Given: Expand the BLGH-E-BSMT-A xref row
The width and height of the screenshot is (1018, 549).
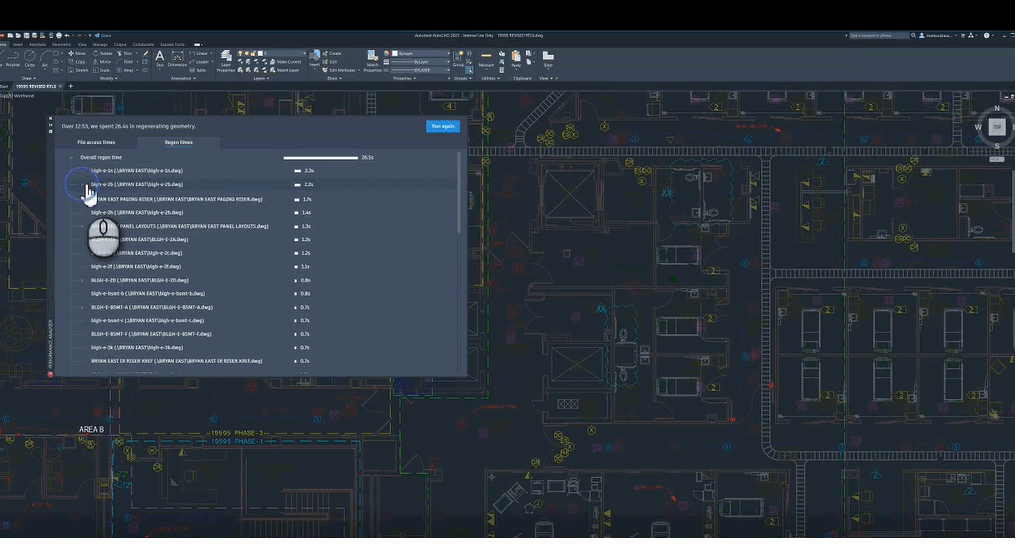Looking at the screenshot, I should tap(82, 307).
